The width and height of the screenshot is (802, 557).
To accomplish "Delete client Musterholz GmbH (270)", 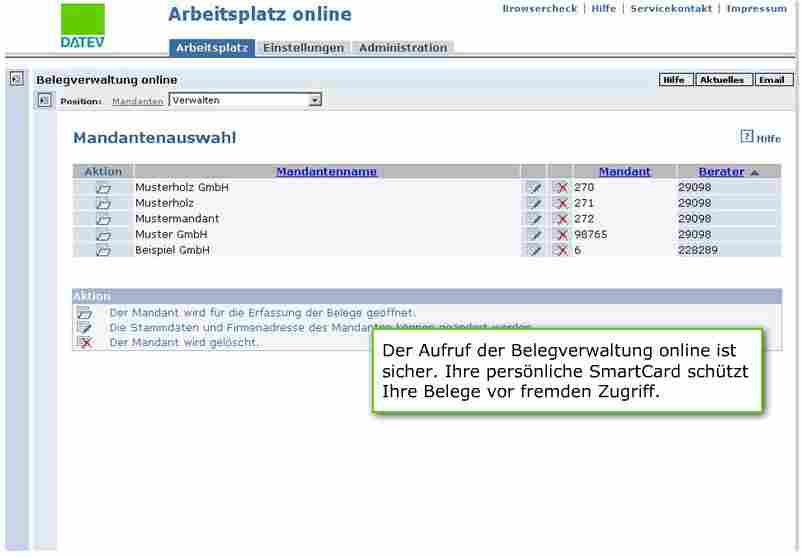I will [x=562, y=188].
